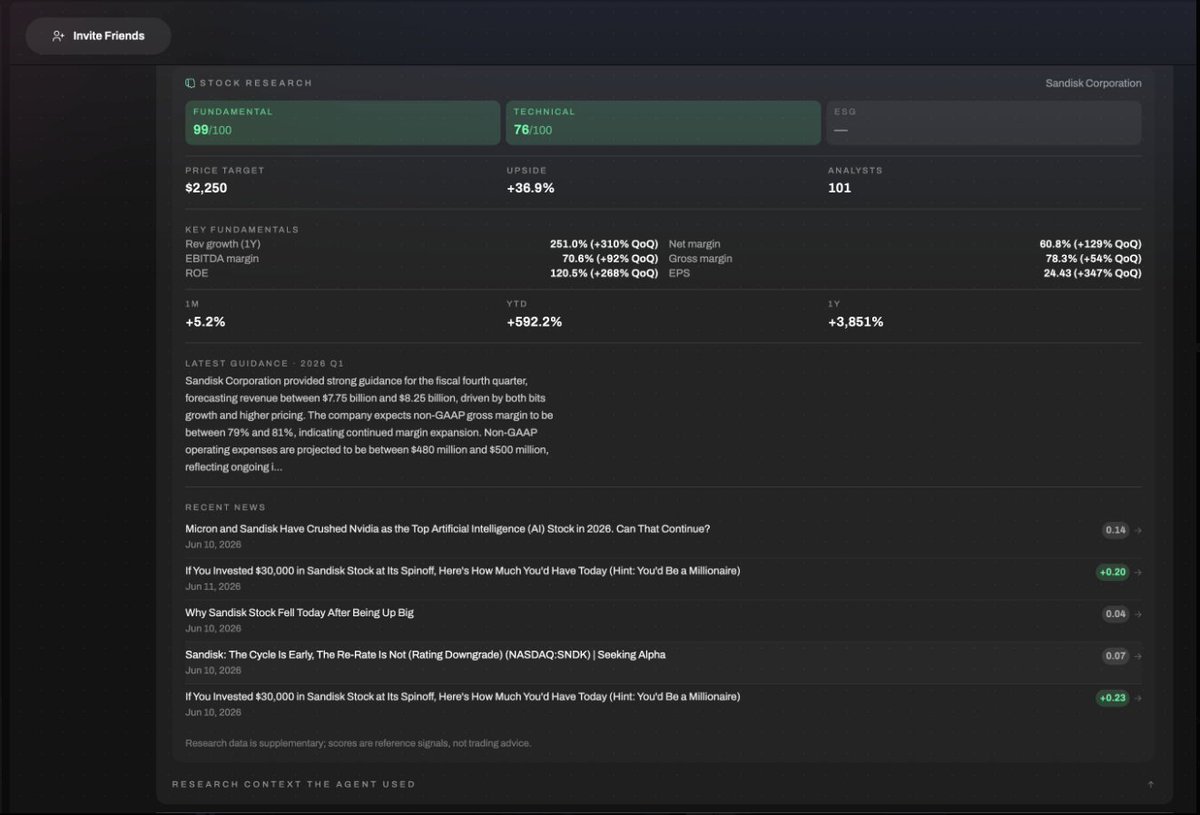Click the arrow next to the 0.14 score
The width and height of the screenshot is (1200, 815).
pyautogui.click(x=1137, y=530)
